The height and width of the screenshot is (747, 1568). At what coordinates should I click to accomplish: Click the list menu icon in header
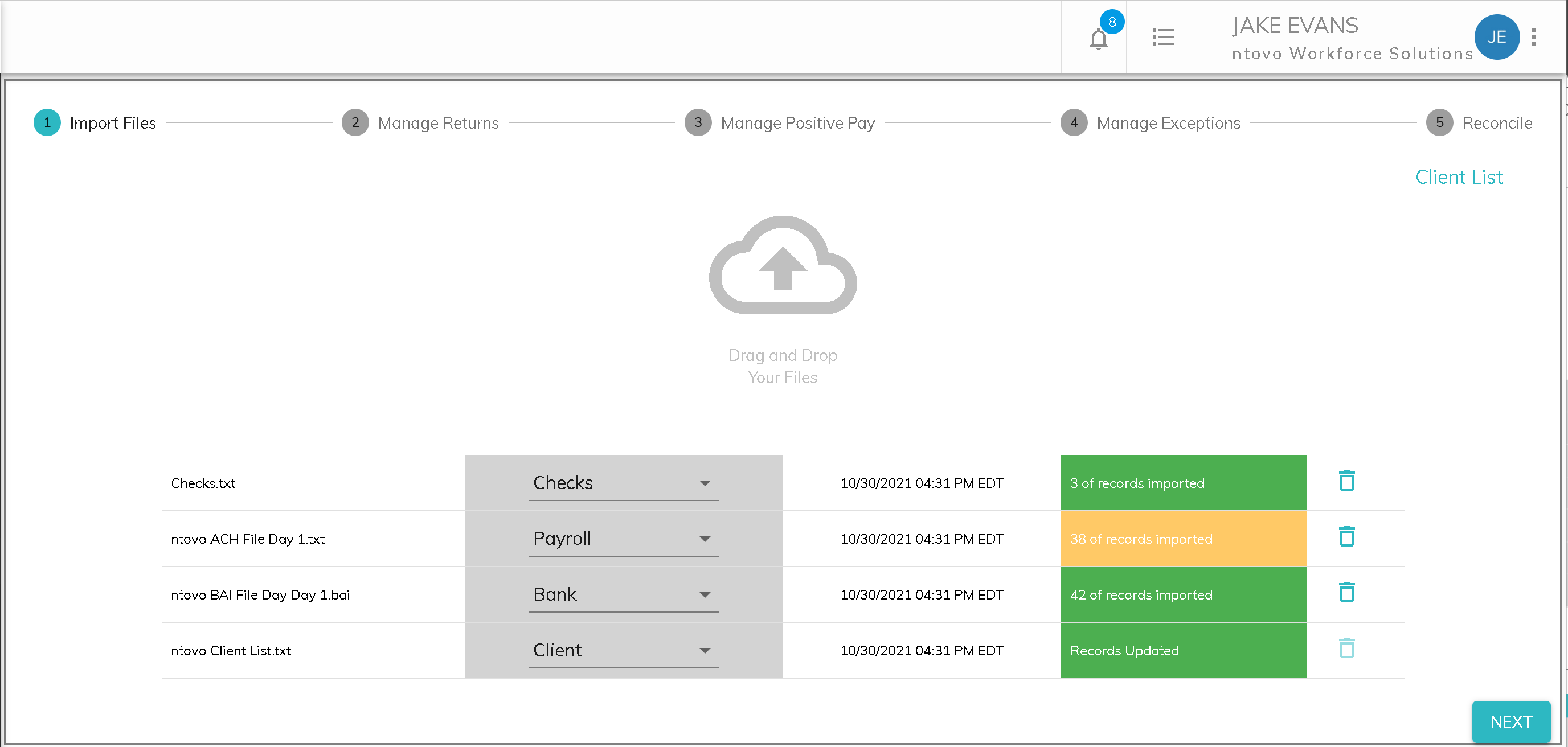click(x=1162, y=37)
